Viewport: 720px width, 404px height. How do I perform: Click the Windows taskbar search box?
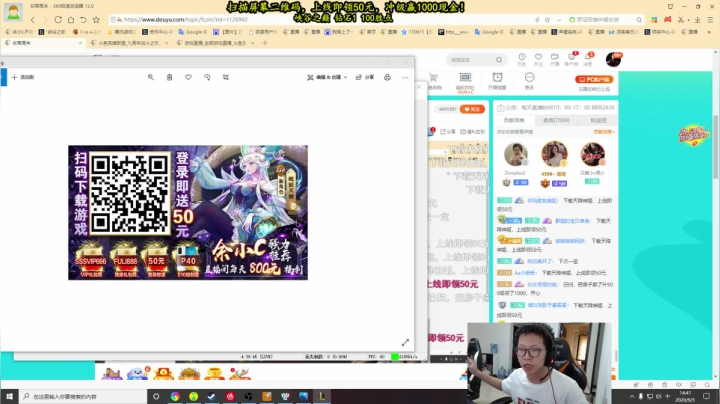[x=83, y=396]
